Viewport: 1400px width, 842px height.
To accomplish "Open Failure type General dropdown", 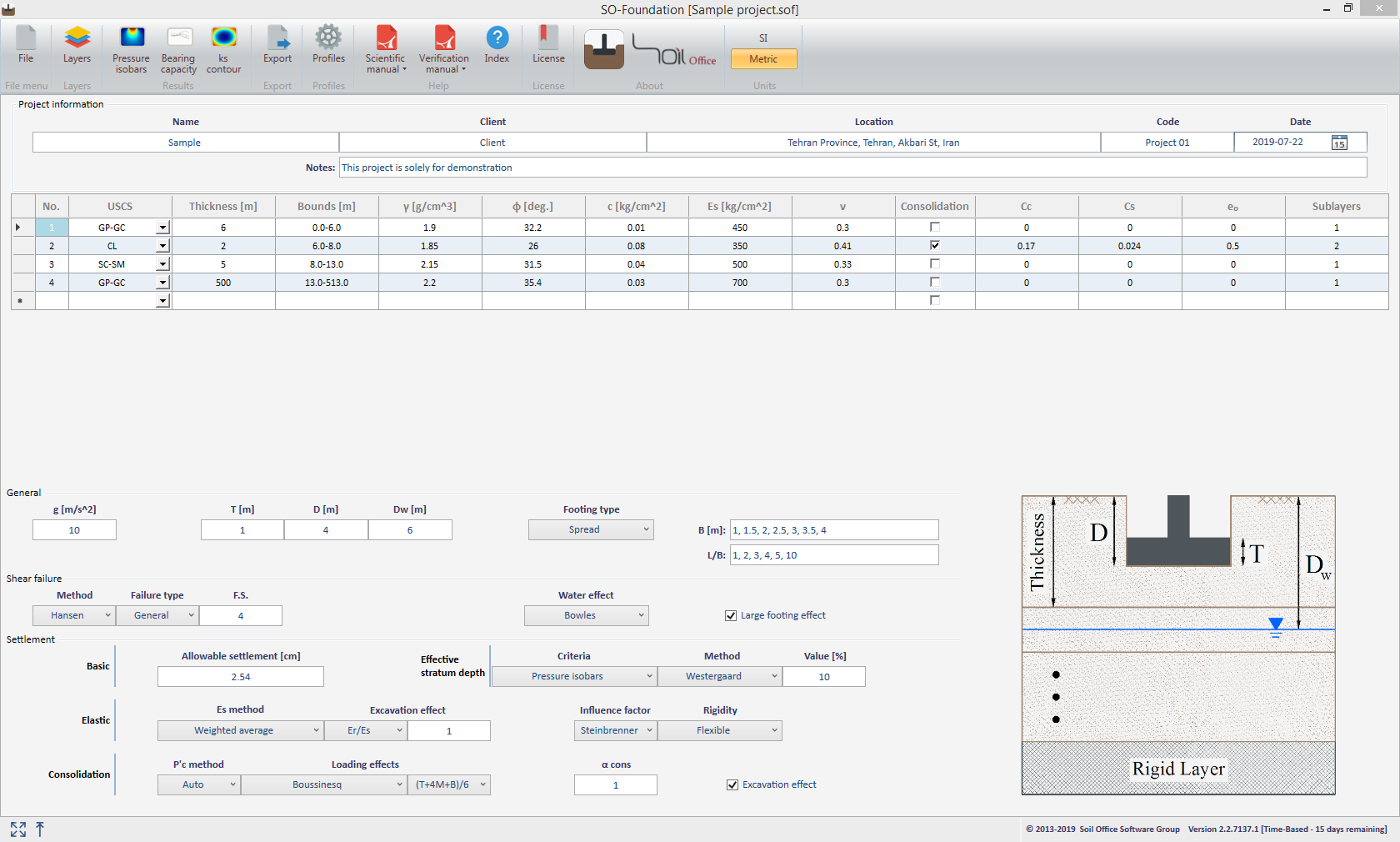I will click(x=157, y=615).
